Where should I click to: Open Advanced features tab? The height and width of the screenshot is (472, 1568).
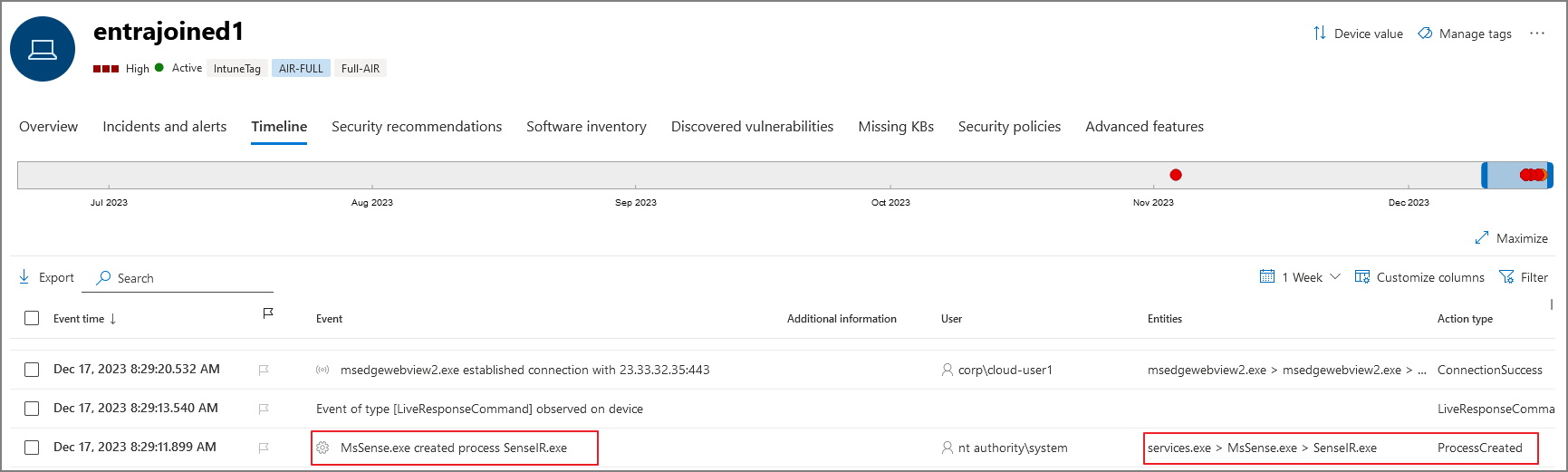point(1144,127)
